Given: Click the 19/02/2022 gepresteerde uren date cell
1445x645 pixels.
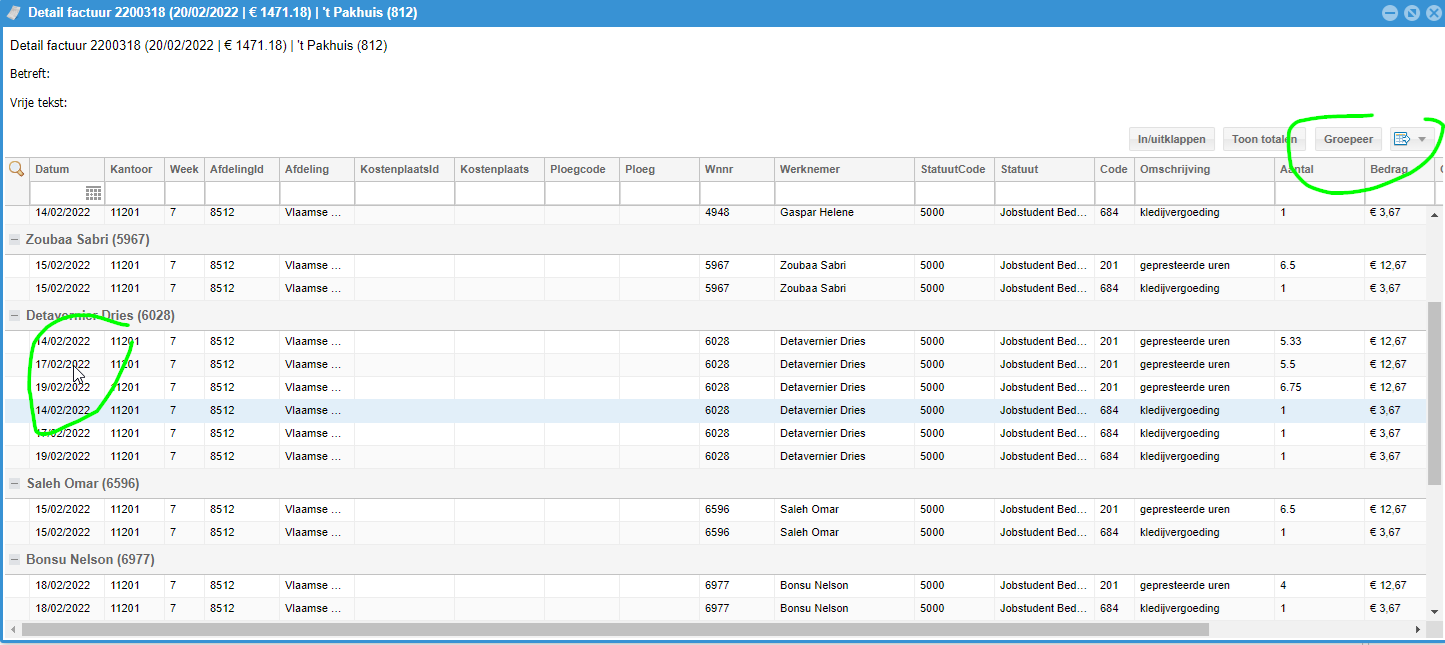Looking at the screenshot, I should point(63,387).
